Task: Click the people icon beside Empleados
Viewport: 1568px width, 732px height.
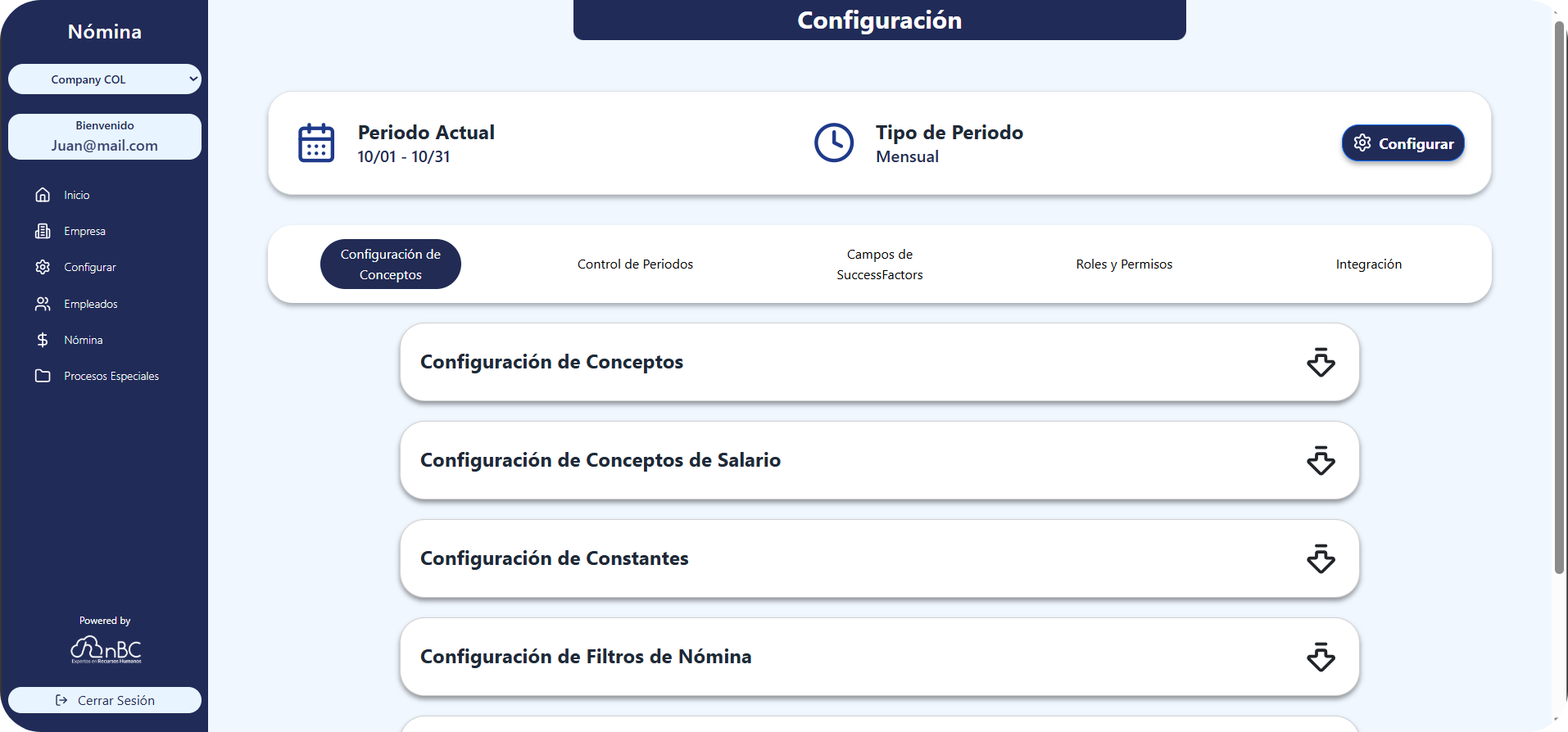Action: tap(43, 304)
